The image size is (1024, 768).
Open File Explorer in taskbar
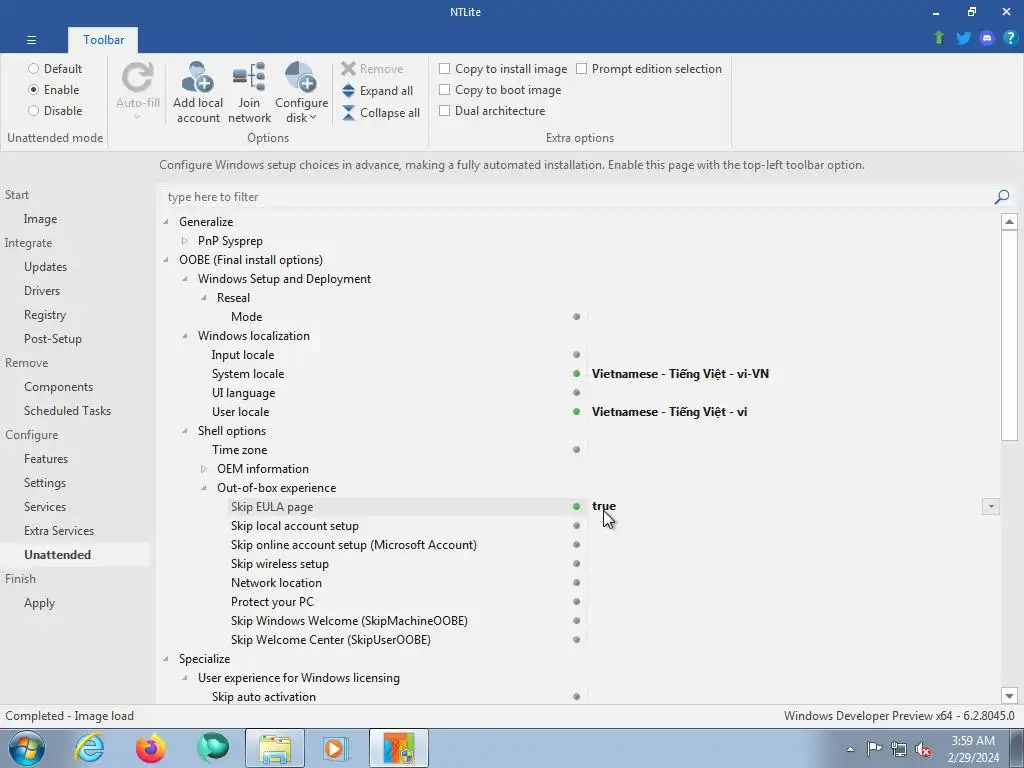coord(275,748)
